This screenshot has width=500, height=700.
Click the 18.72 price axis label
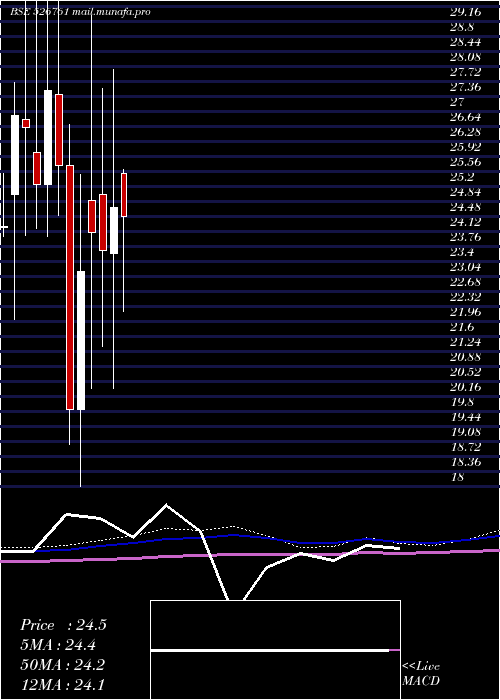click(465, 447)
